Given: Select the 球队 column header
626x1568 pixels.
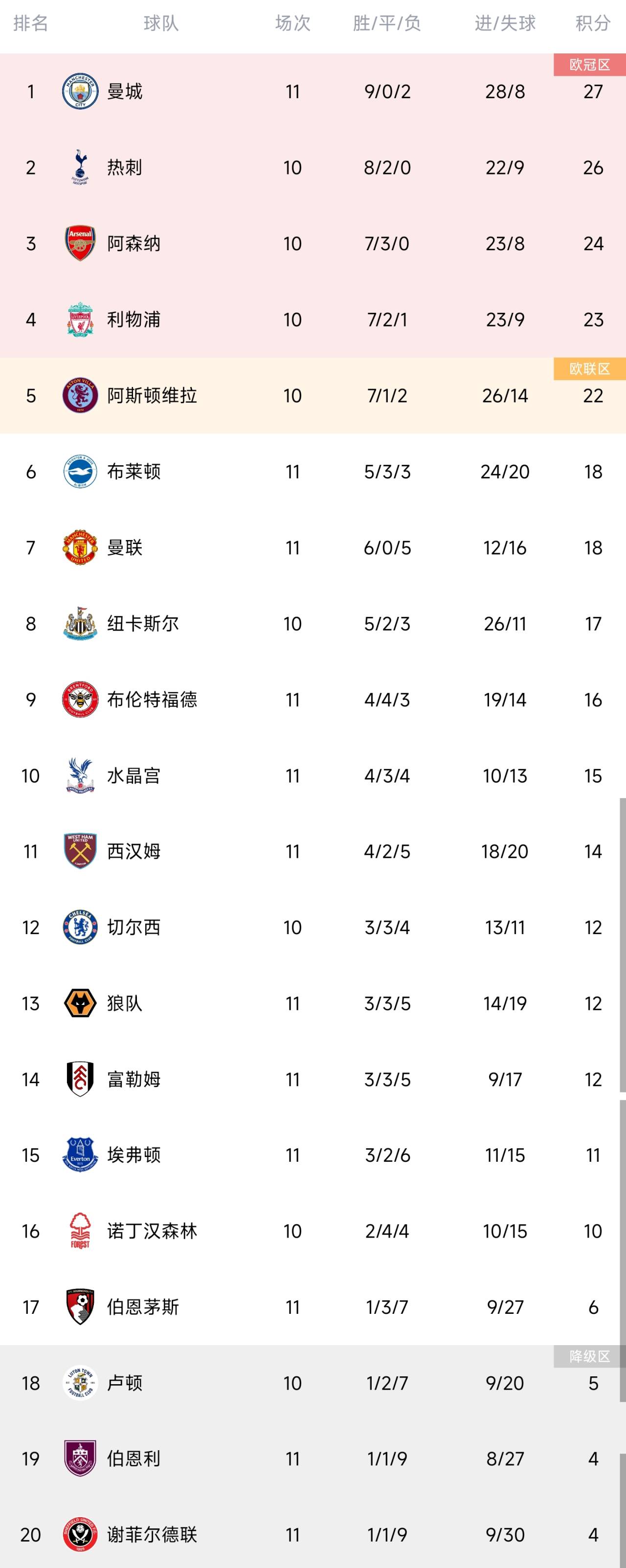Looking at the screenshot, I should click(161, 23).
